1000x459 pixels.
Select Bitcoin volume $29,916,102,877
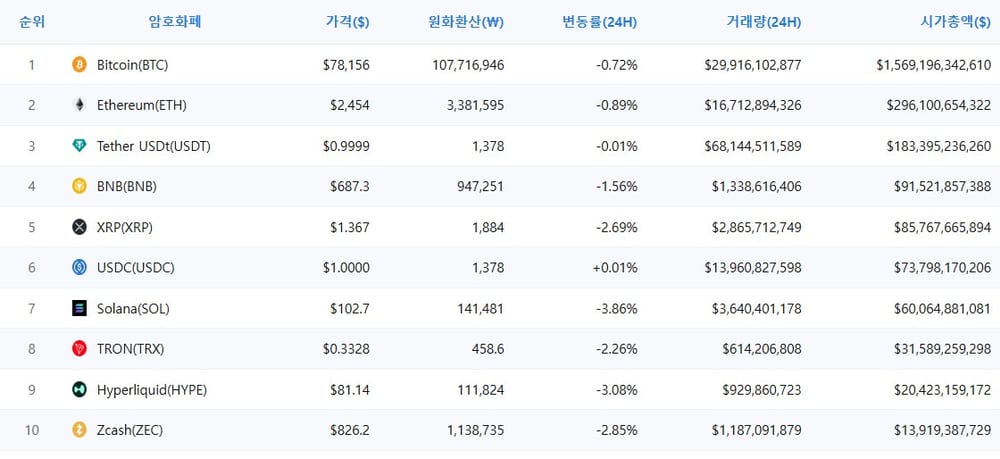click(x=753, y=65)
